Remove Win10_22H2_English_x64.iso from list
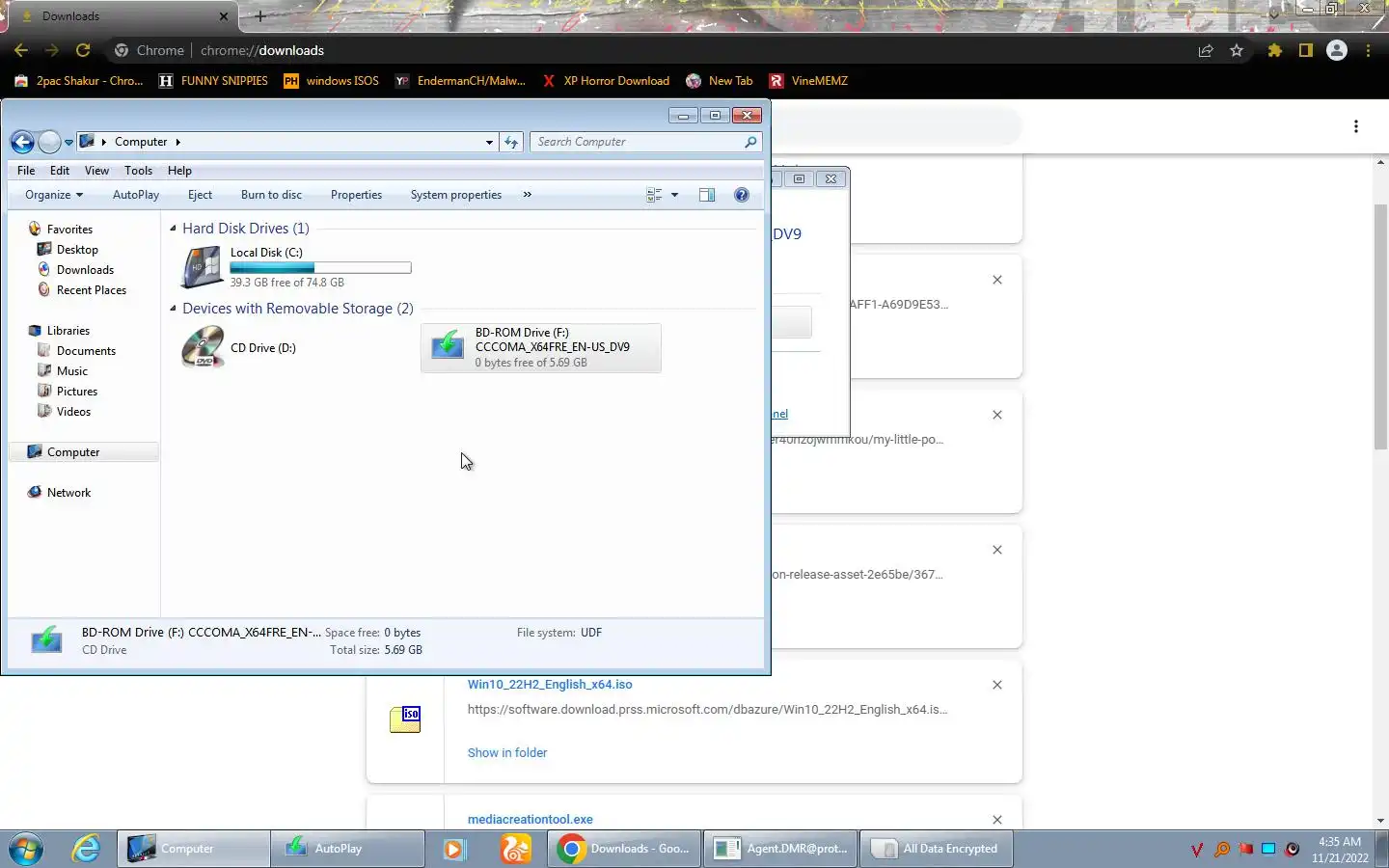1389x868 pixels. 997,685
